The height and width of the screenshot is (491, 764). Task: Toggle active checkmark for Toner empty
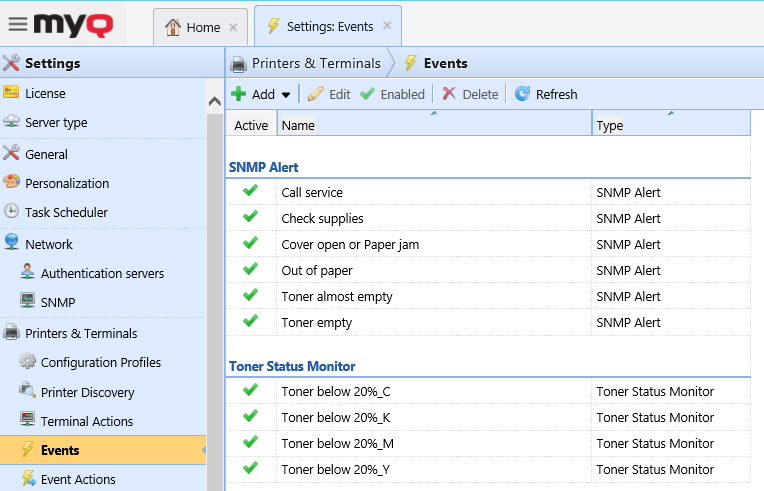coord(250,322)
